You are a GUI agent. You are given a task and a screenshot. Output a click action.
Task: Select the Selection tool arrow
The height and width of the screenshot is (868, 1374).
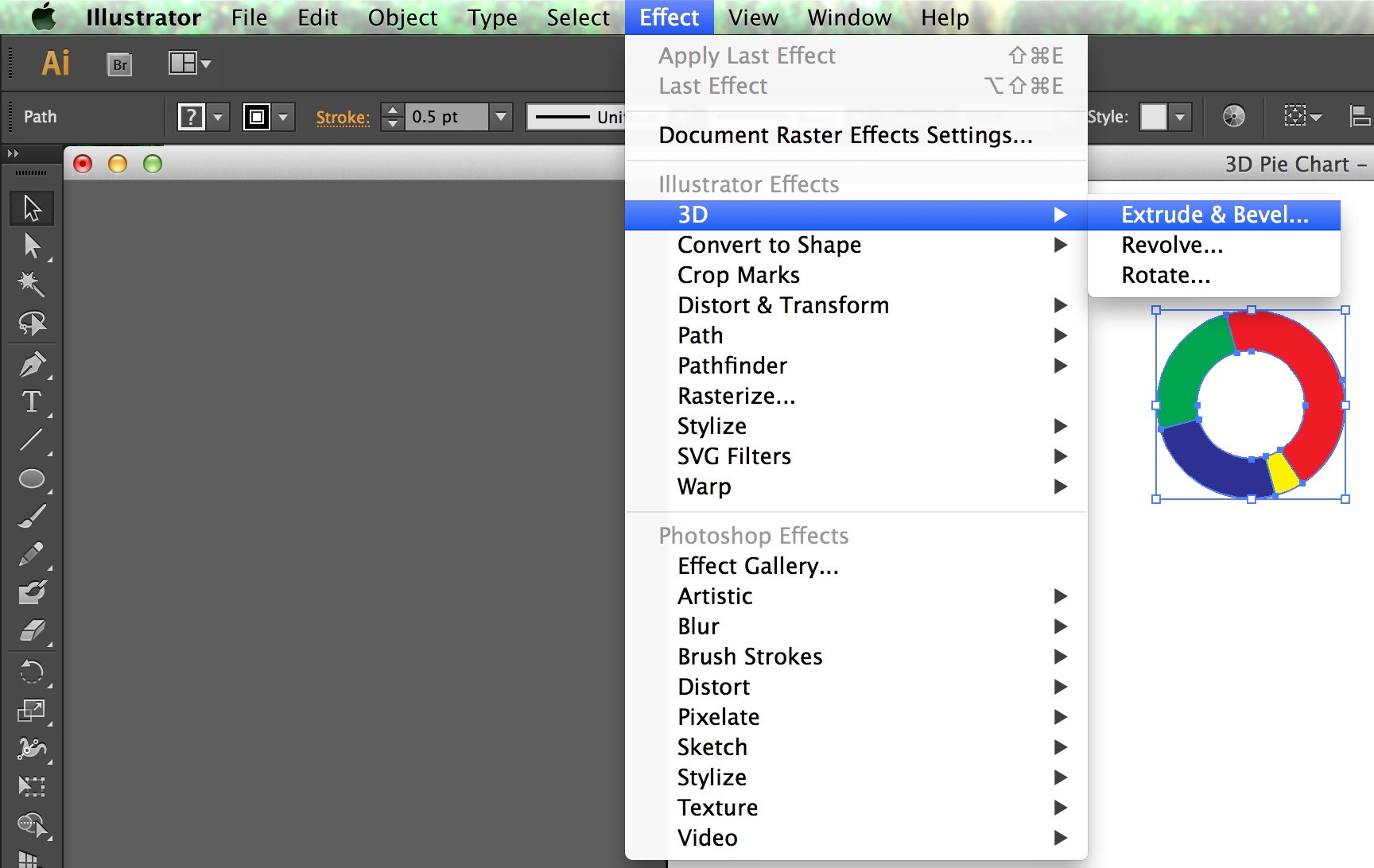(32, 207)
